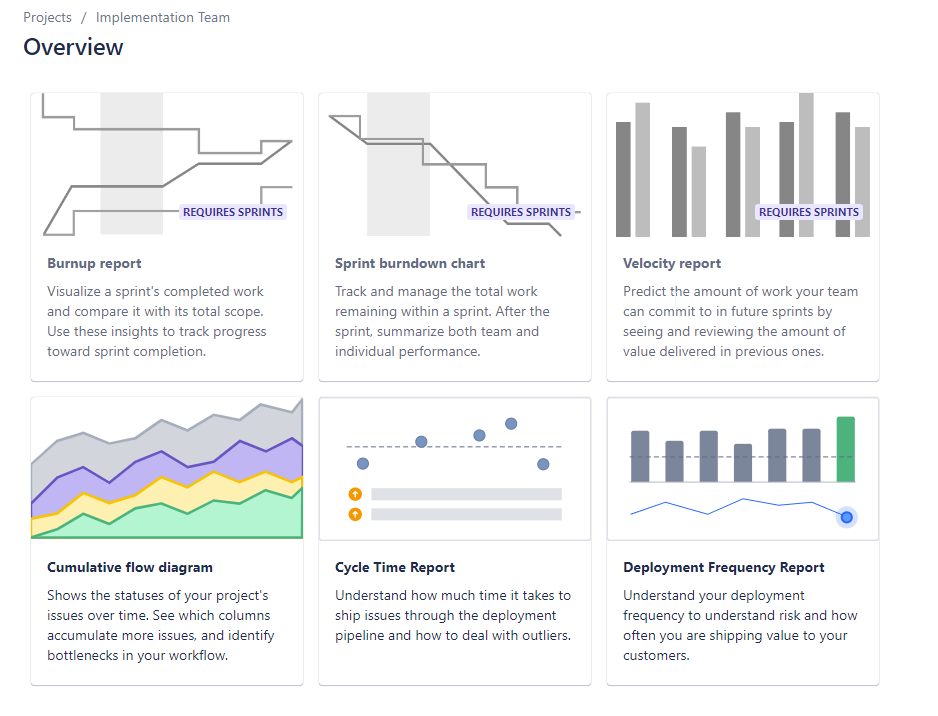The image size is (938, 716).
Task: Click the first orange up-arrow icon in Cycle Time card
Action: click(x=355, y=494)
